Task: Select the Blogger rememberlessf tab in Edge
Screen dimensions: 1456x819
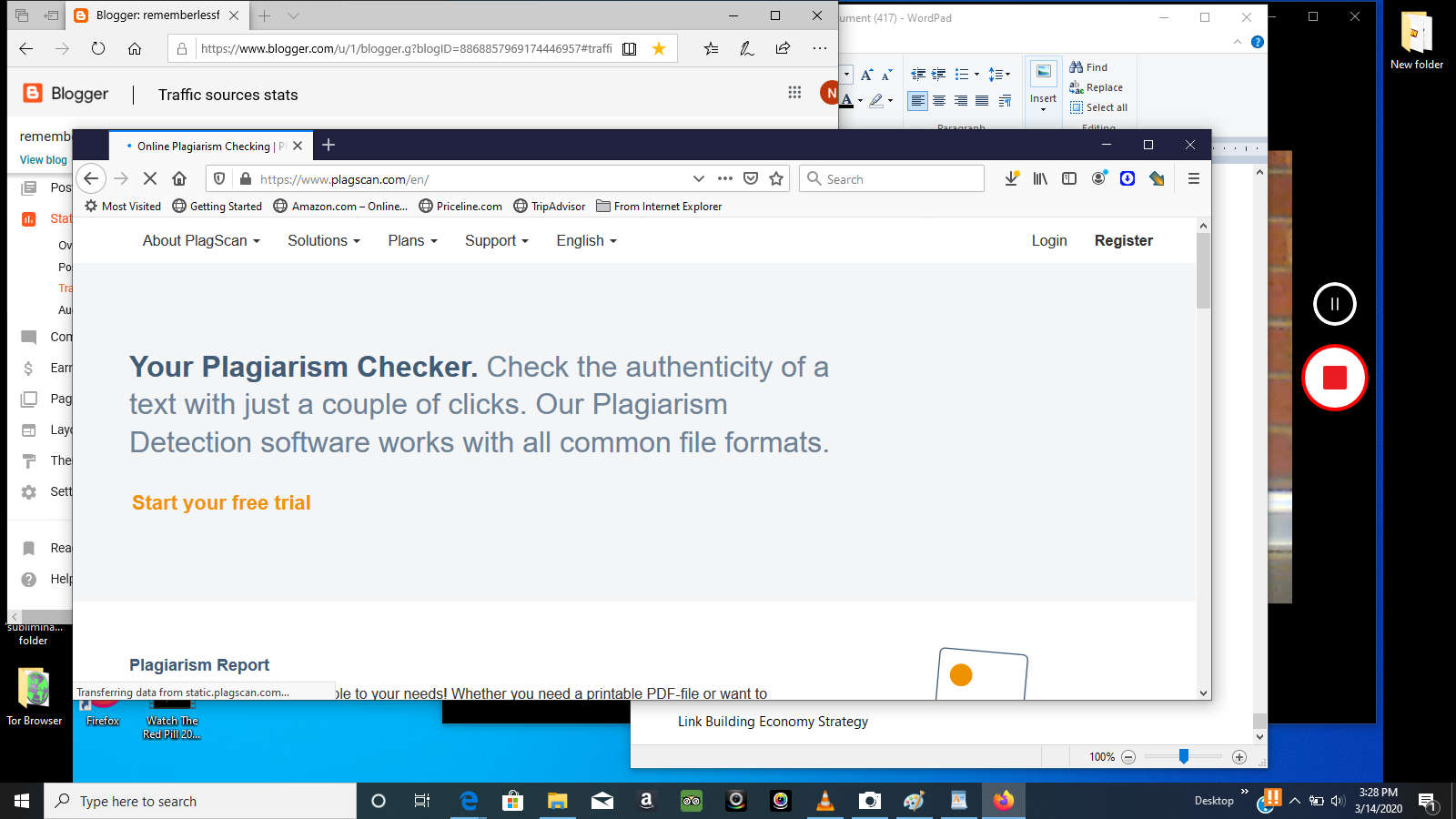Action: 158,15
